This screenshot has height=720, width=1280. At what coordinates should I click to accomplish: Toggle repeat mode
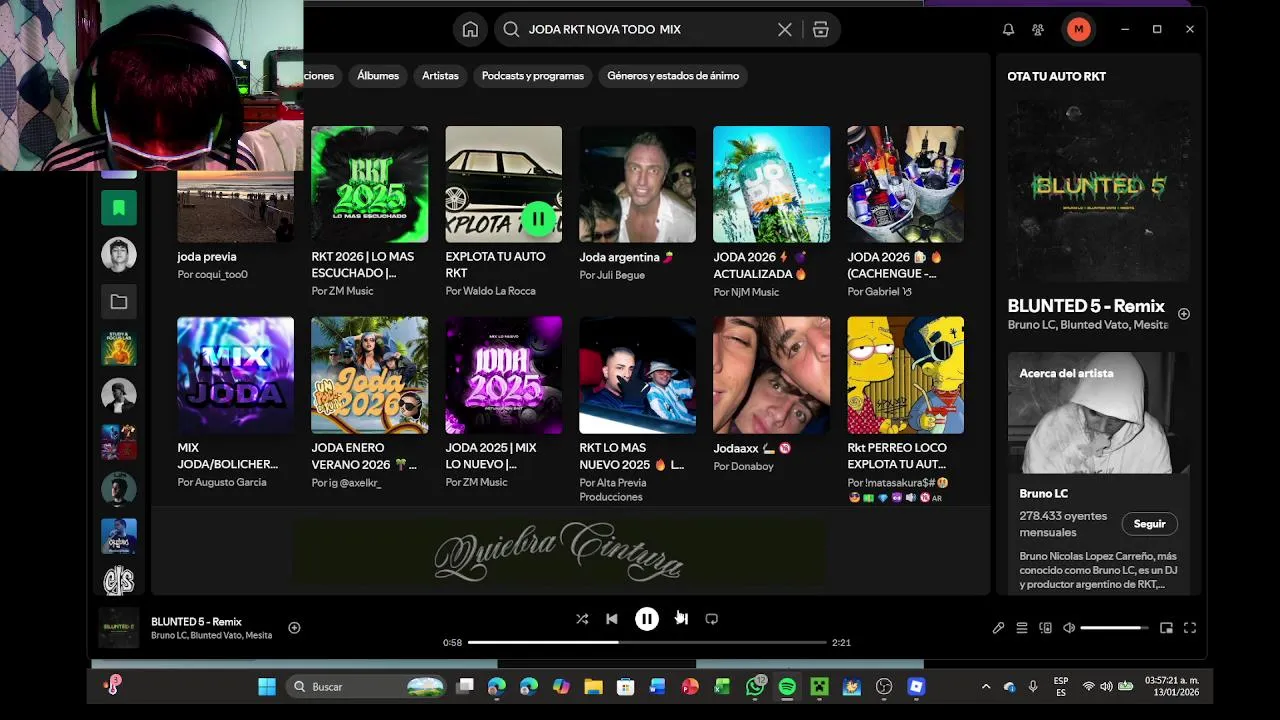tap(712, 619)
